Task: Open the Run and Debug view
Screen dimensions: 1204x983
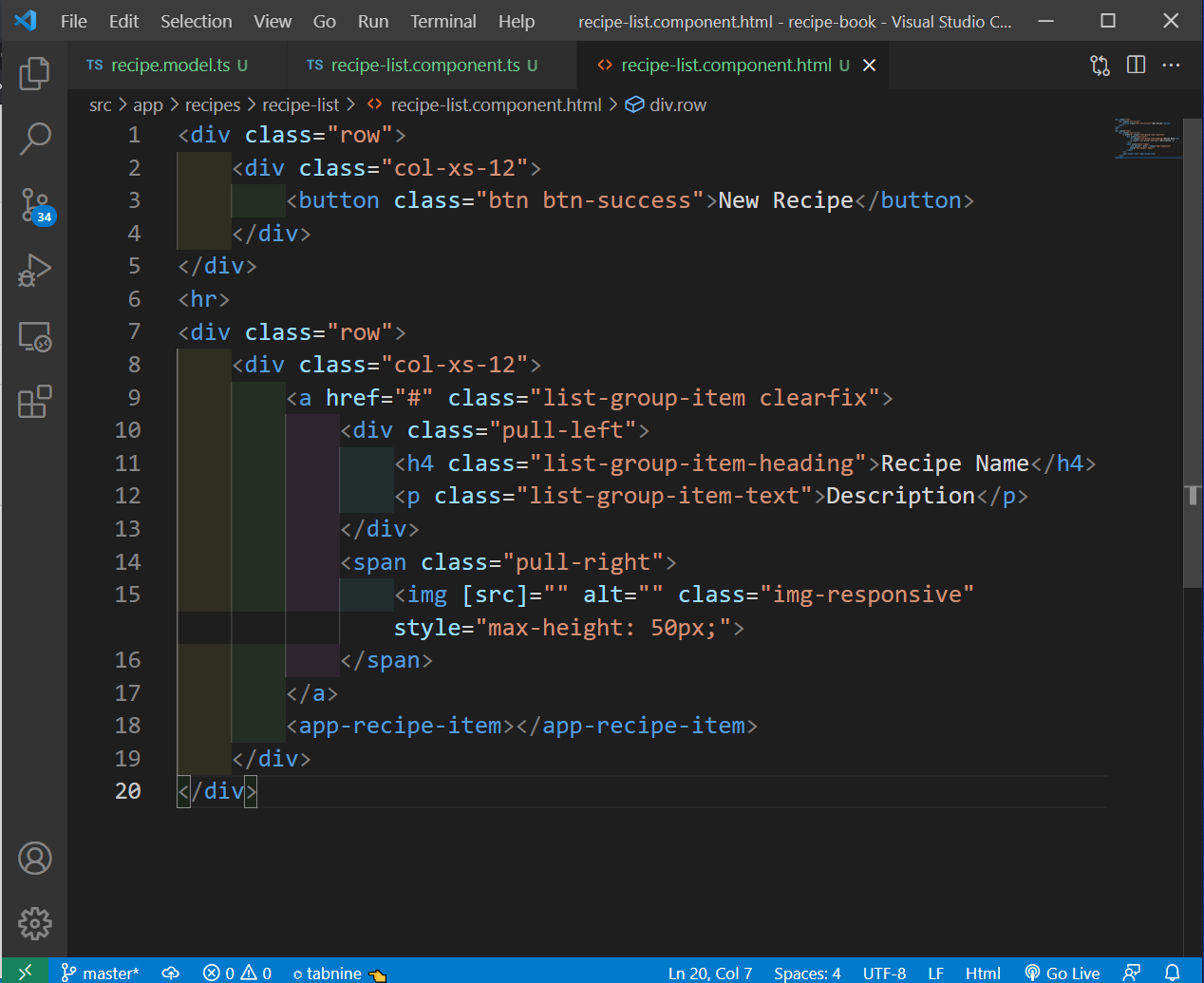Action: [34, 271]
